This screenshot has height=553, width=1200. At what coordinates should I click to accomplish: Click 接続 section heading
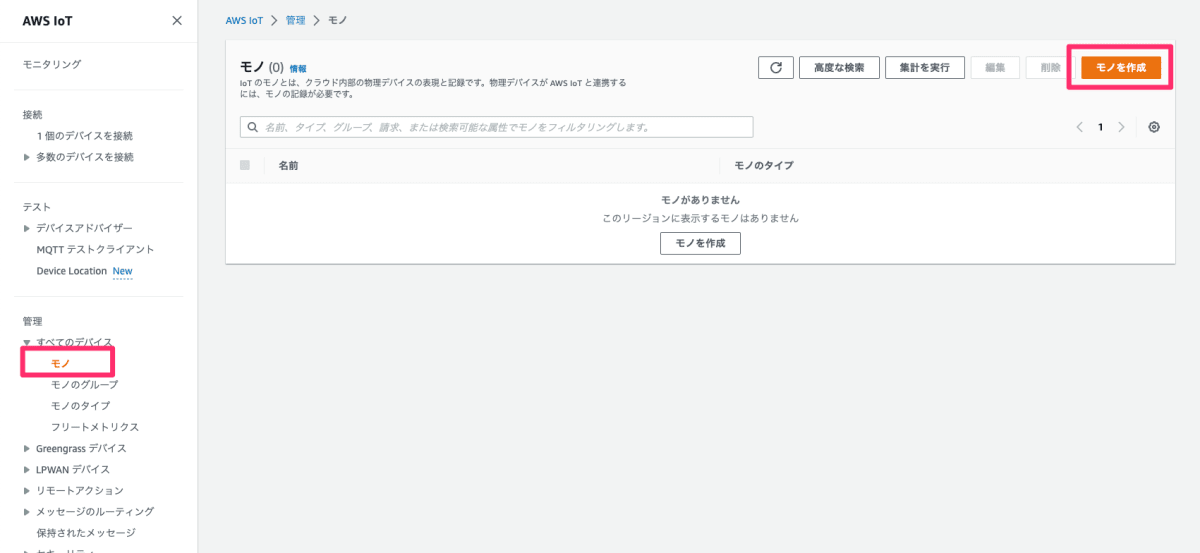tap(33, 115)
